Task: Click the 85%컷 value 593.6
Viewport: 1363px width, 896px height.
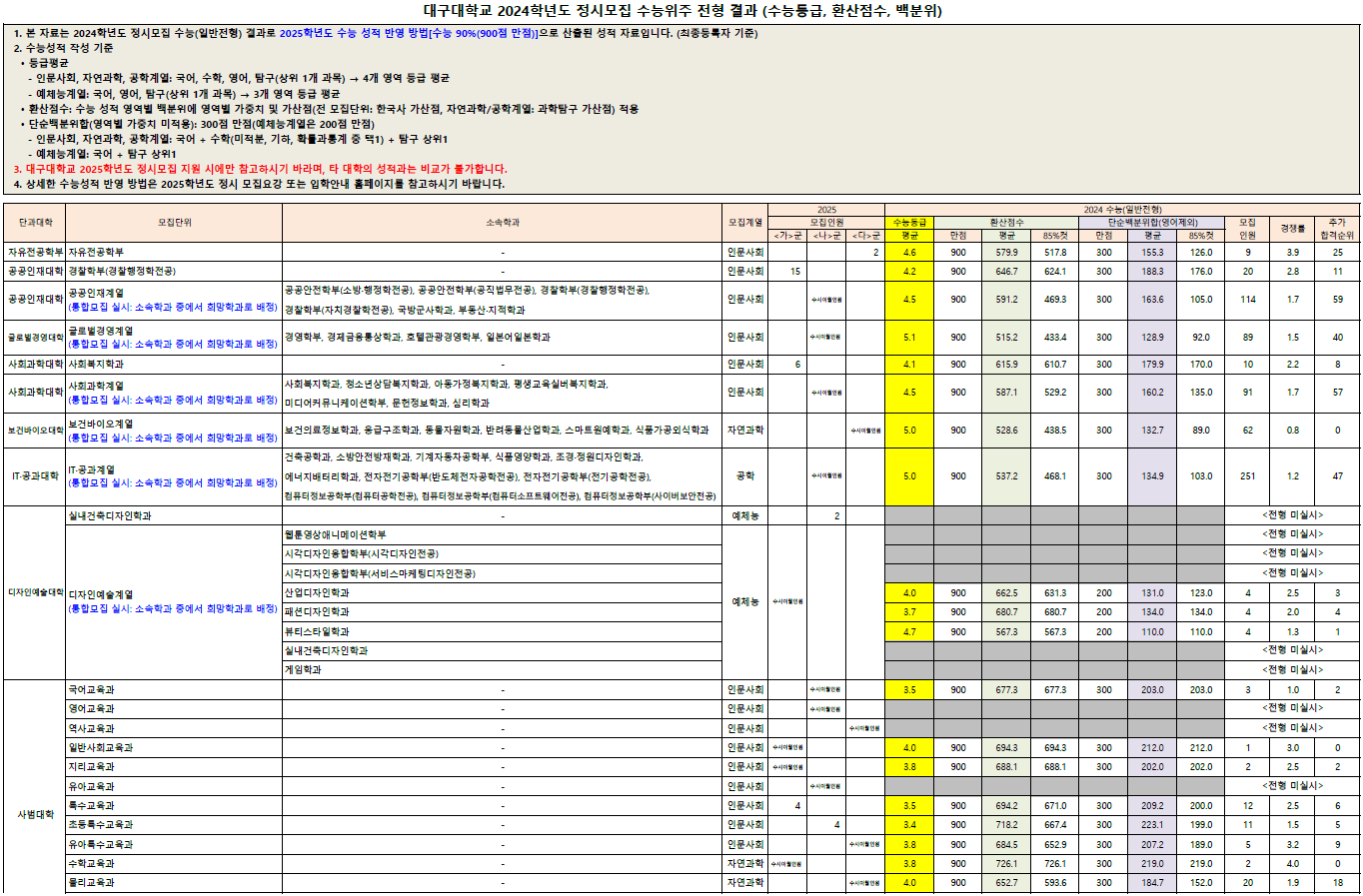Action: point(1055,883)
